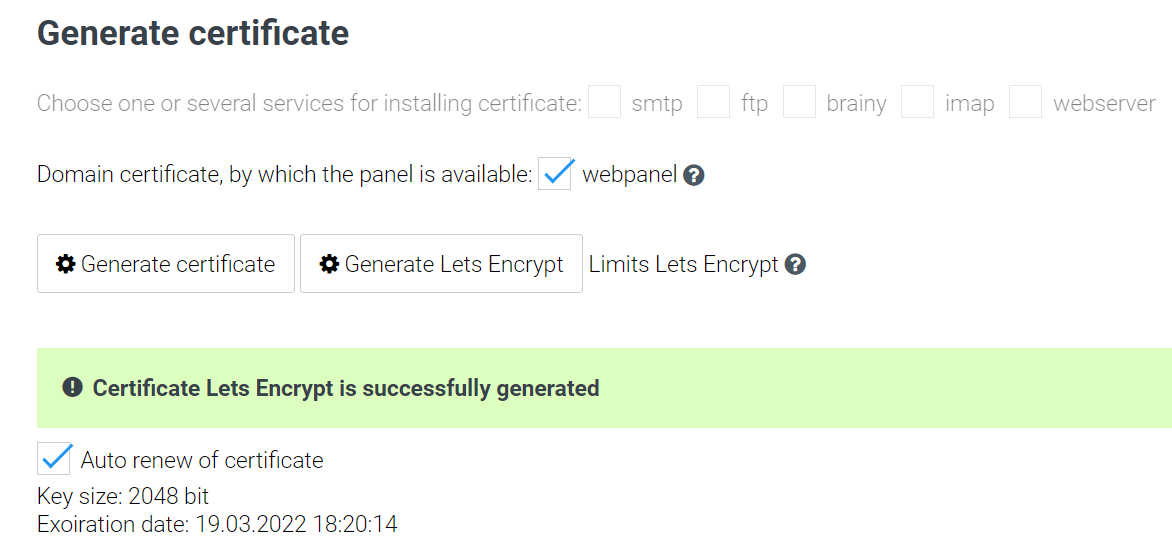Click the gear icon beside Generate Lets Encrypt
The image size is (1172, 539).
[329, 264]
